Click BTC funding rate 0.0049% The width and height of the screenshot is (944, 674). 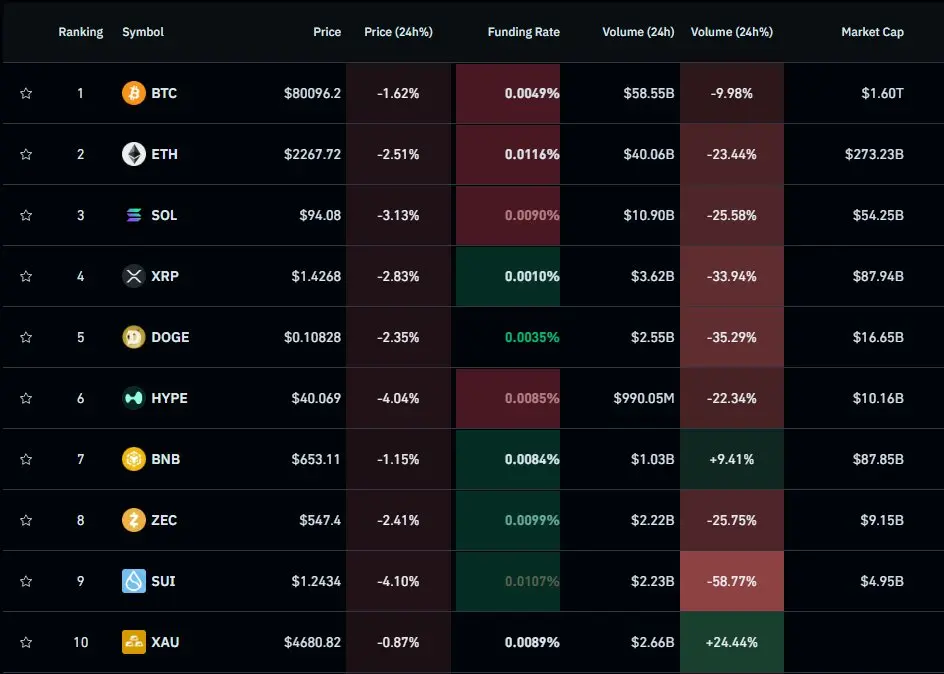(532, 93)
